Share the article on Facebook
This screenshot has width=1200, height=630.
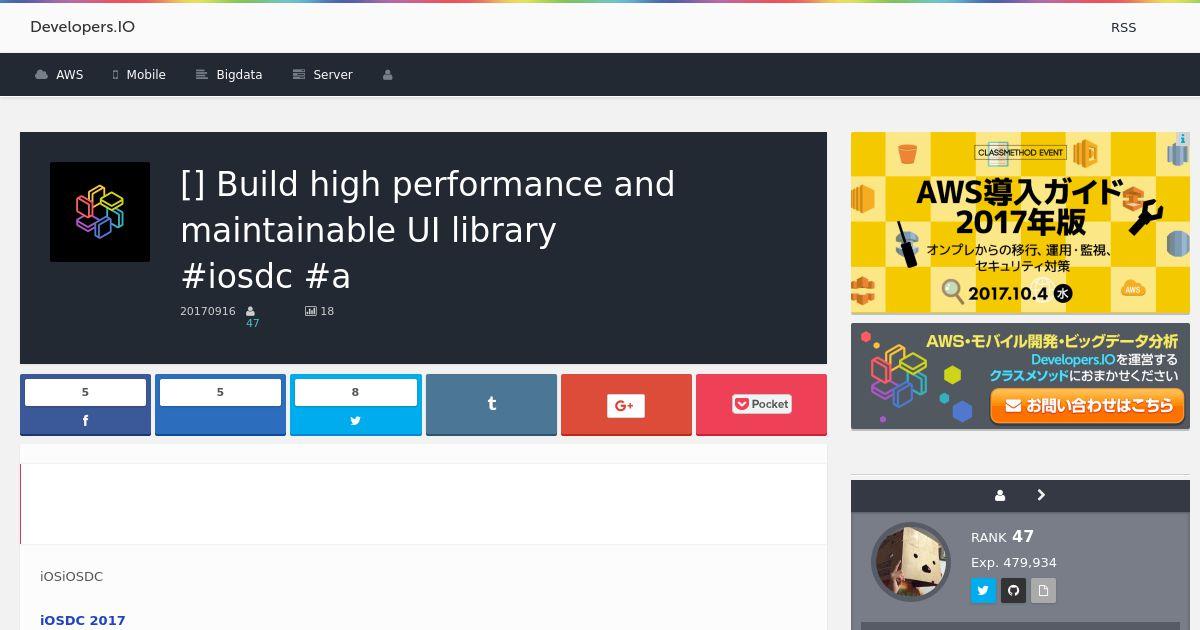(x=85, y=405)
